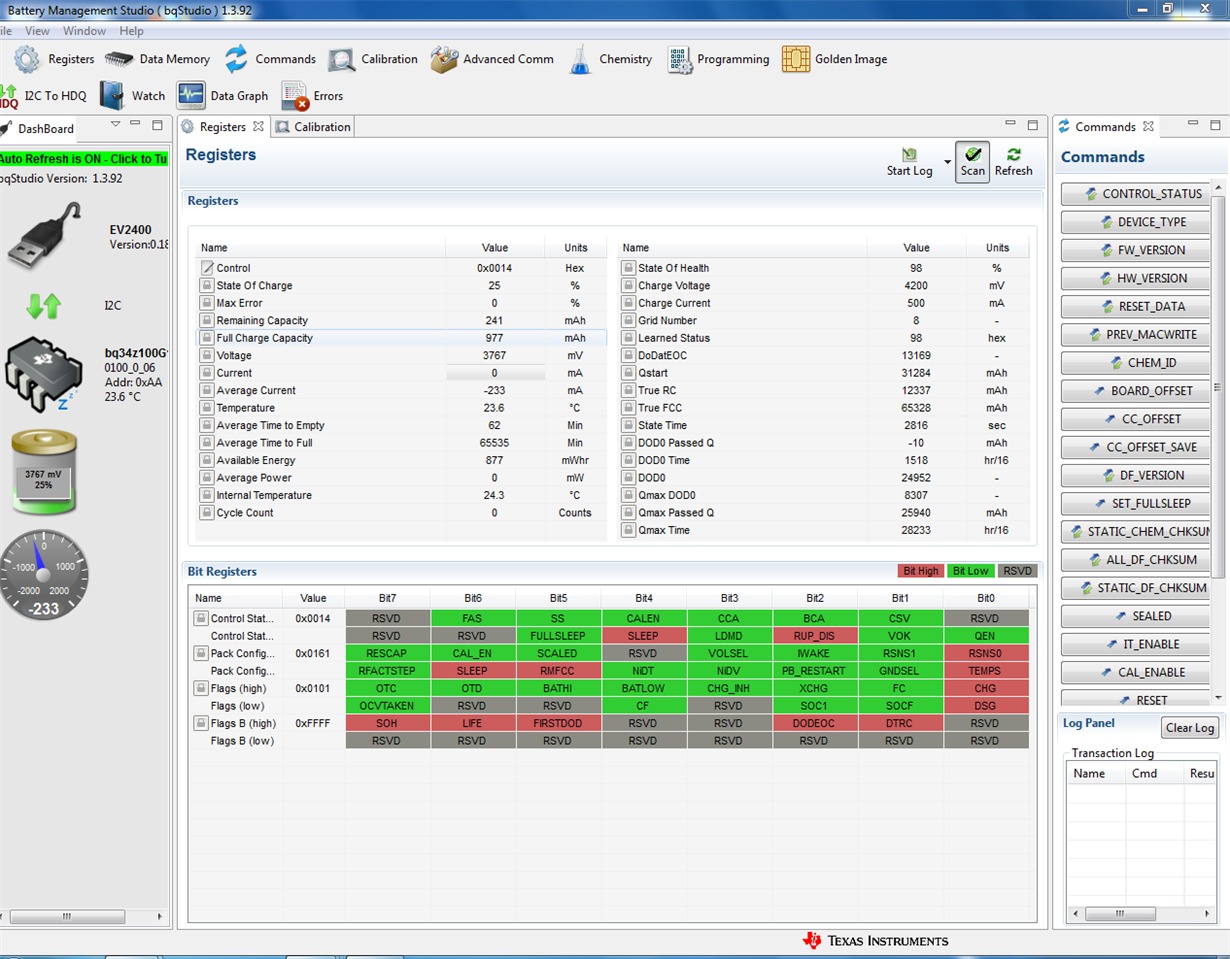Image resolution: width=1230 pixels, height=959 pixels.
Task: Click the green I2C communication arrows
Action: 44,305
